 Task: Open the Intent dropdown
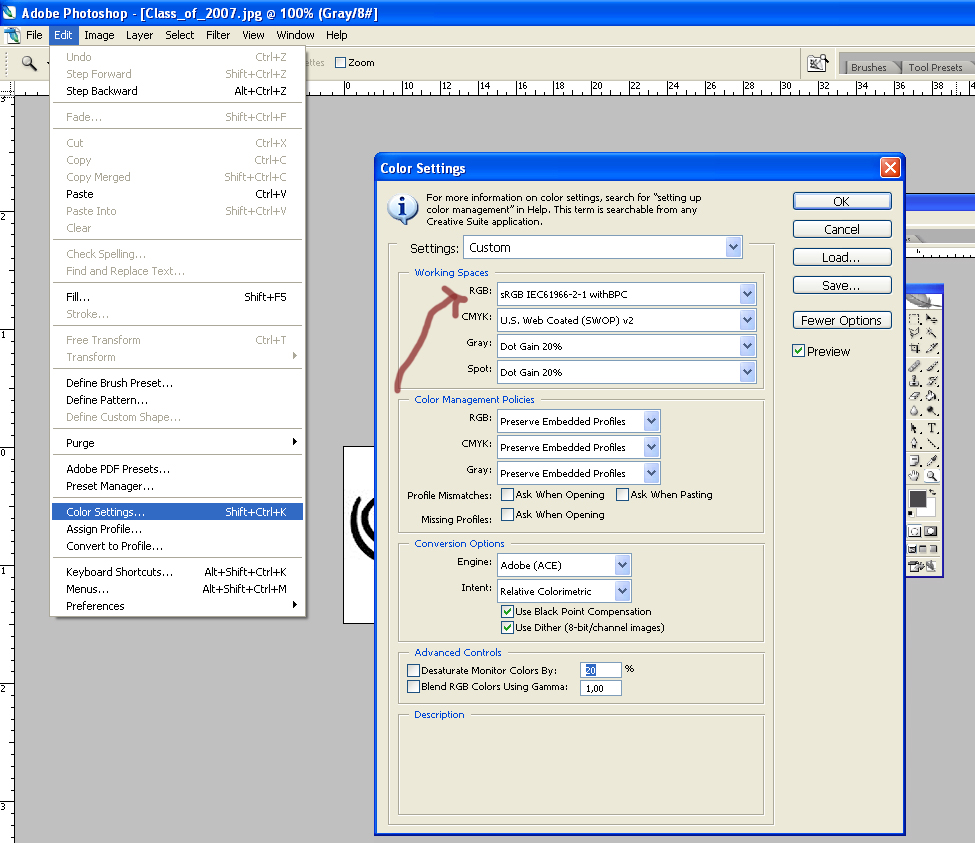[565, 591]
